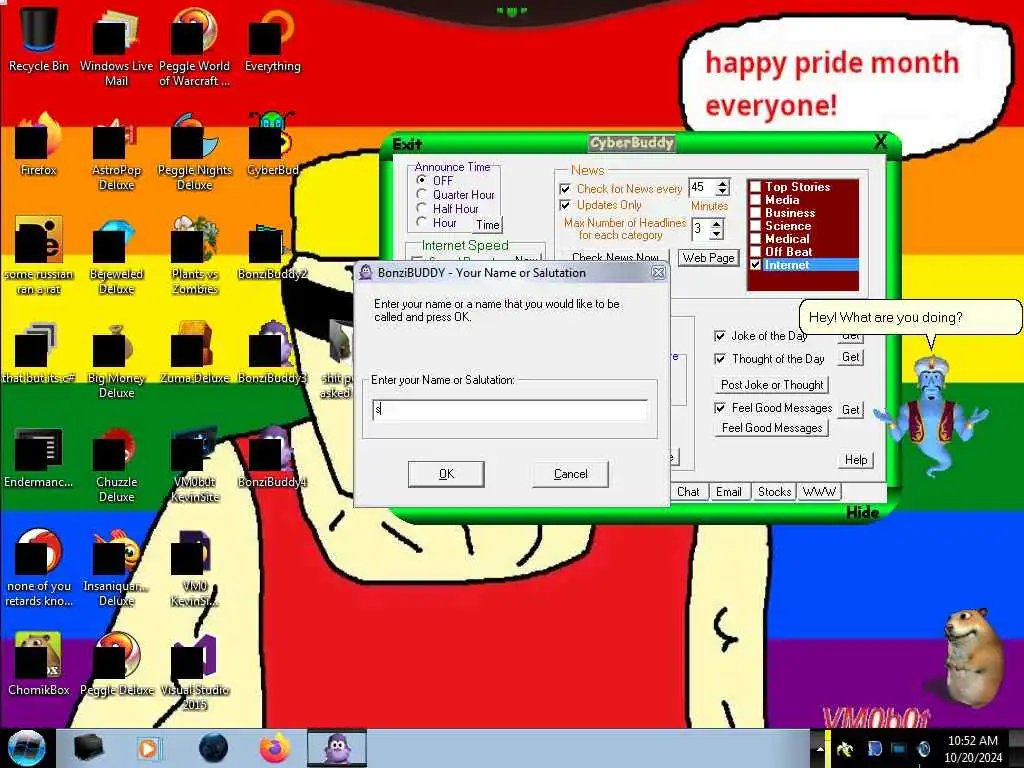Toggle Thought of the Day checkbox

click(x=720, y=359)
